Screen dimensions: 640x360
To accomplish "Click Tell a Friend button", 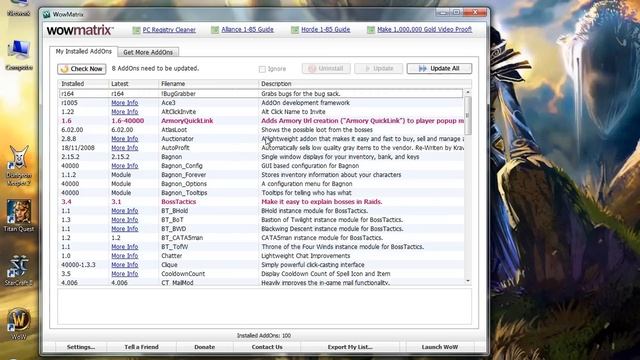I will click(x=141, y=347).
